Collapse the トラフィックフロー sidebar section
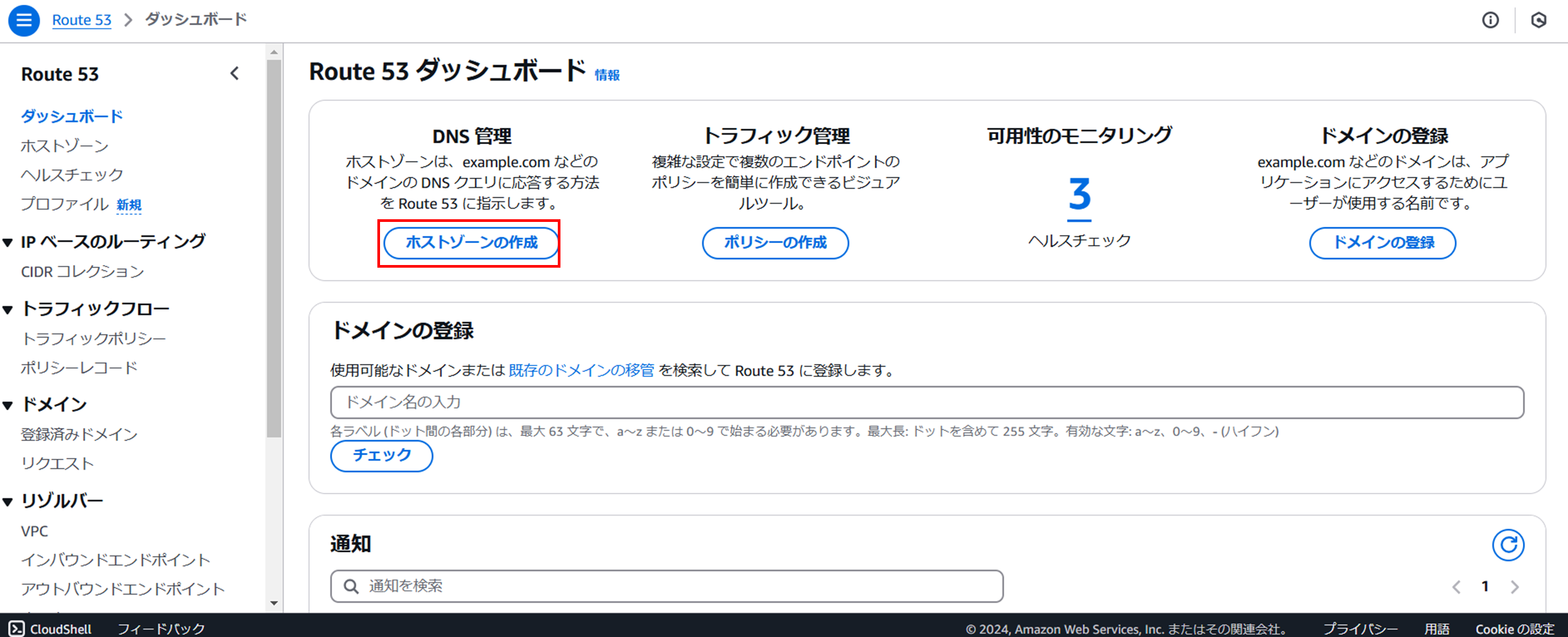 tap(8, 310)
